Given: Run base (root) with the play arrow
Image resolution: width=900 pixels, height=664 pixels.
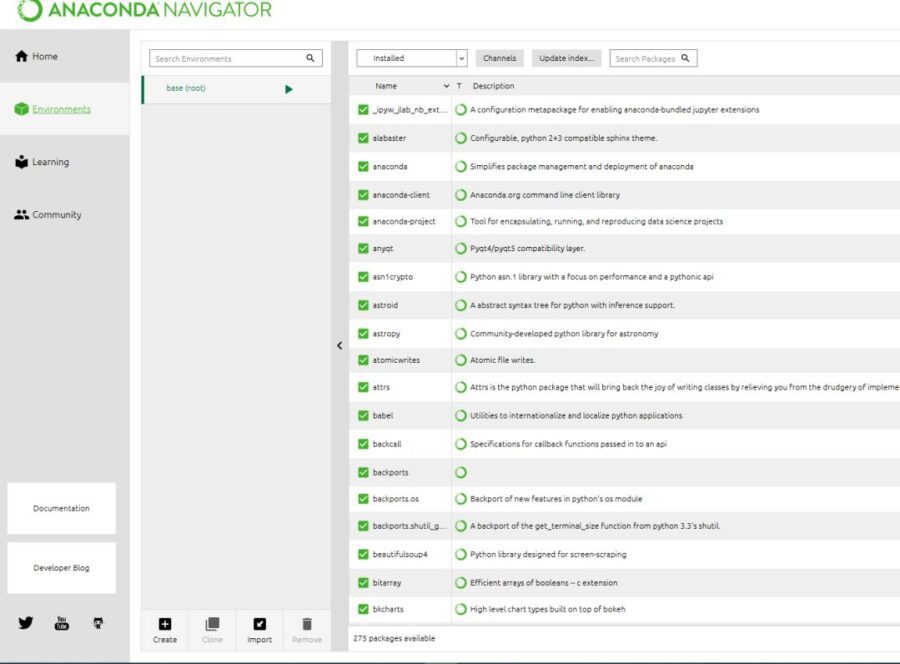Looking at the screenshot, I should click(289, 89).
